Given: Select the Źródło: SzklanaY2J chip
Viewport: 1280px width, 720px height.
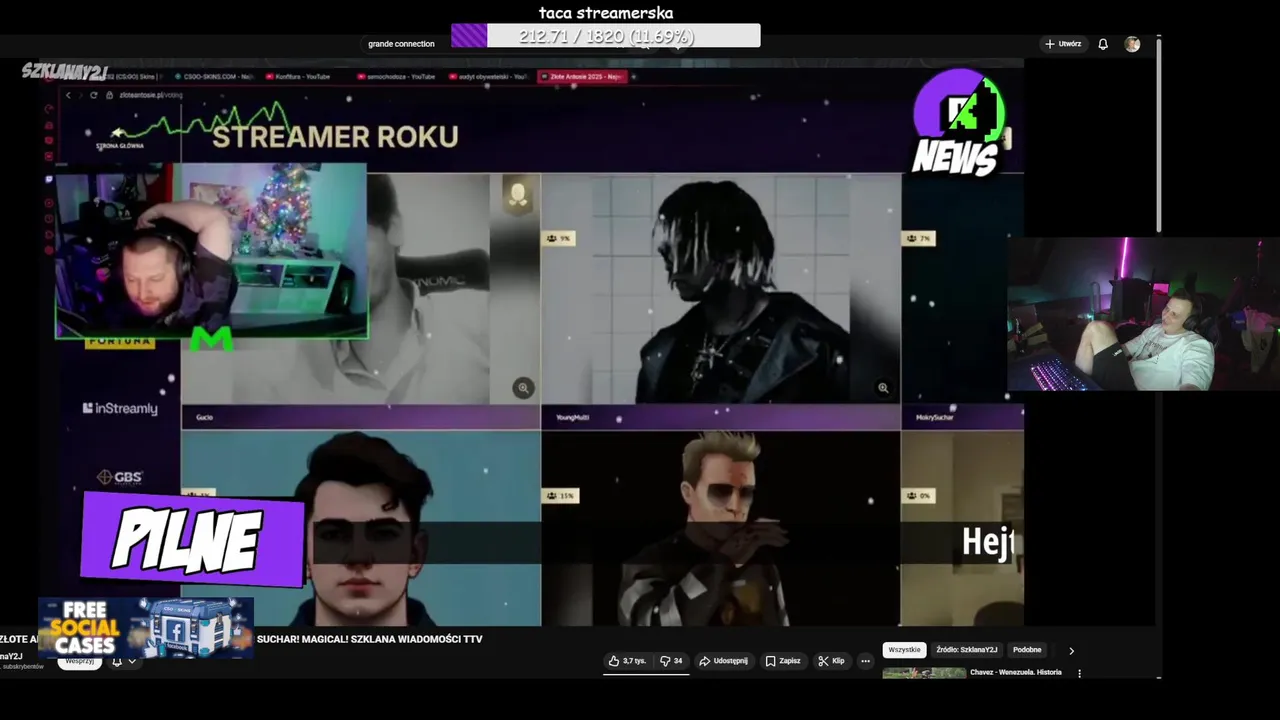Looking at the screenshot, I should (x=966, y=650).
